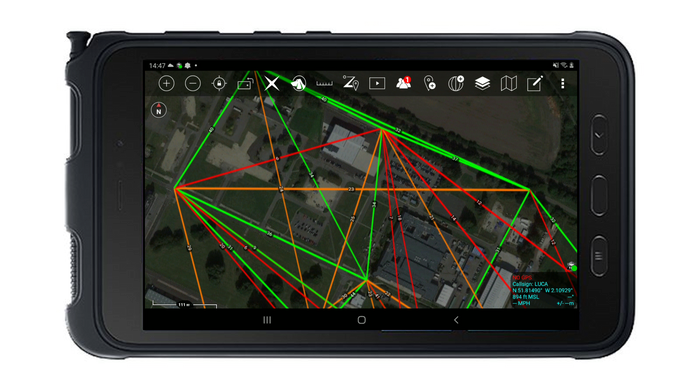Open contacts icon with red notification badge
This screenshot has width=700, height=375.
403,83
